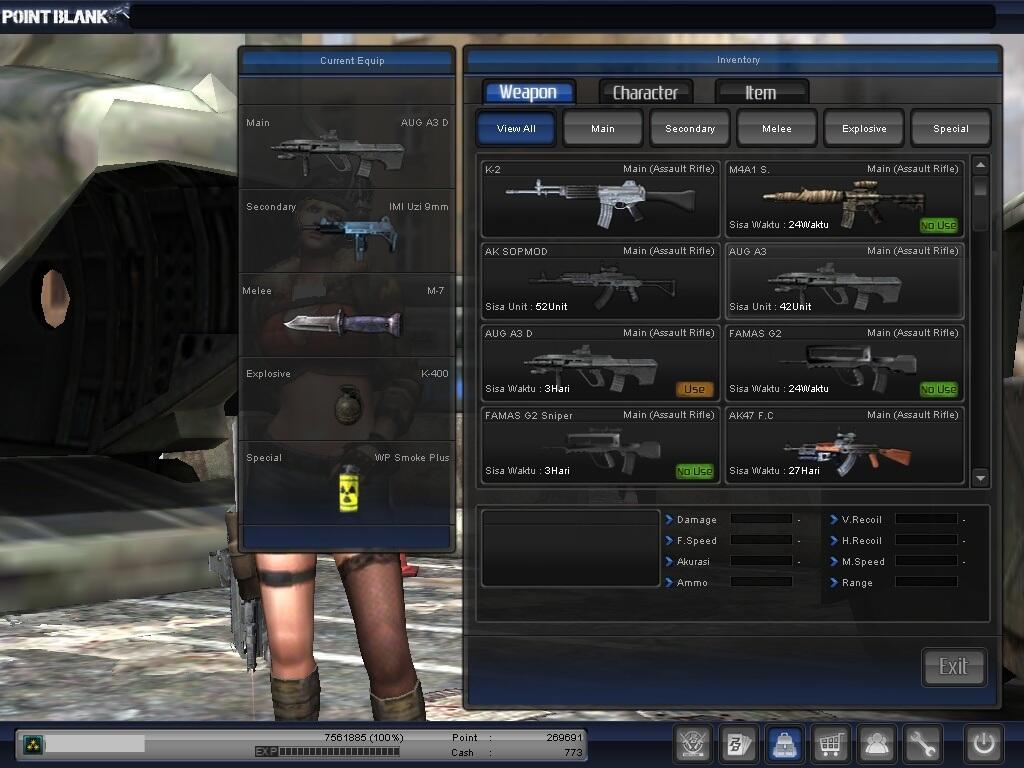The height and width of the screenshot is (768, 1024).
Task: Select the K-2 assault rifle item
Action: tap(600, 199)
